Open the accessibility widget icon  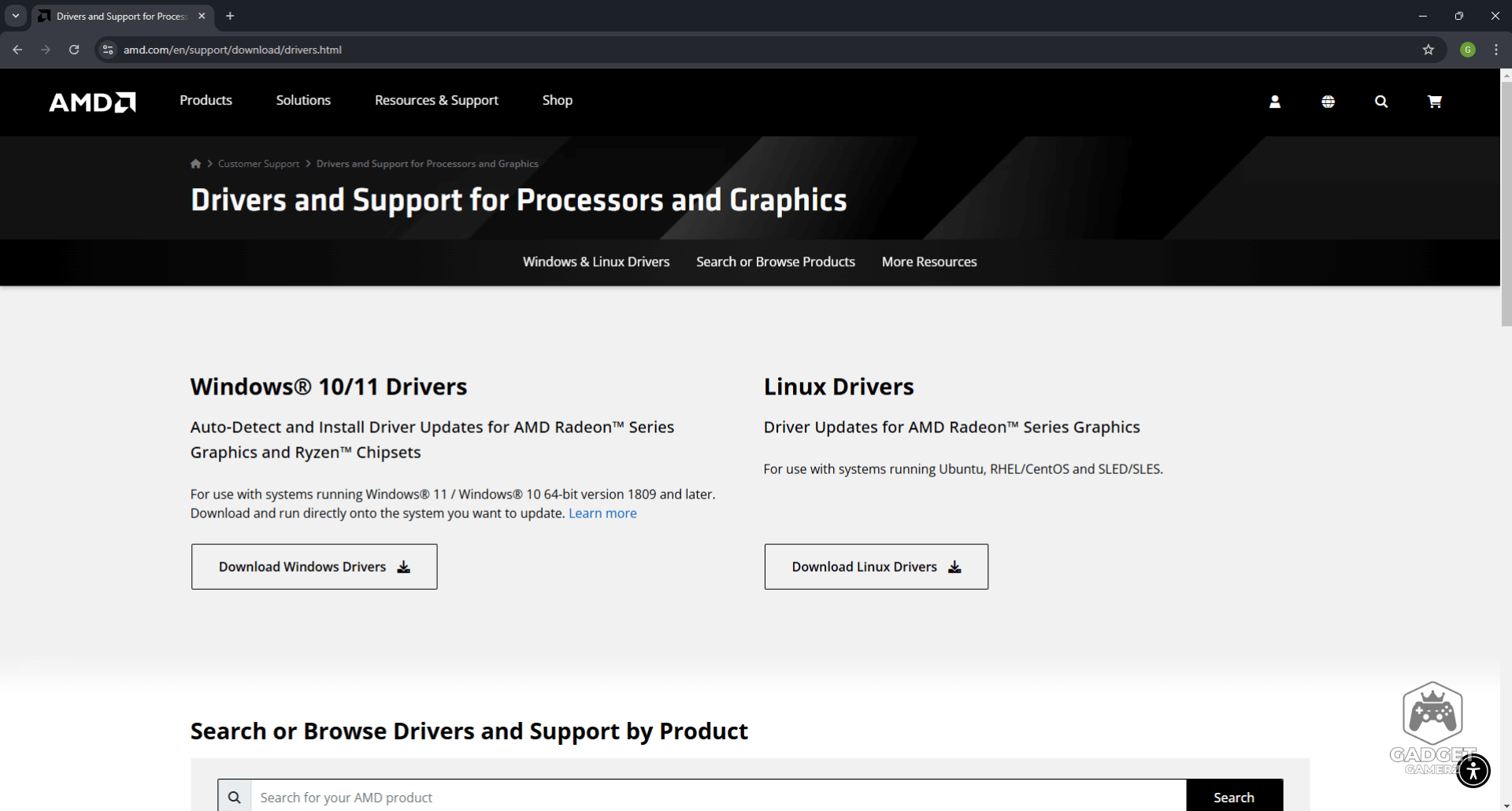point(1473,771)
